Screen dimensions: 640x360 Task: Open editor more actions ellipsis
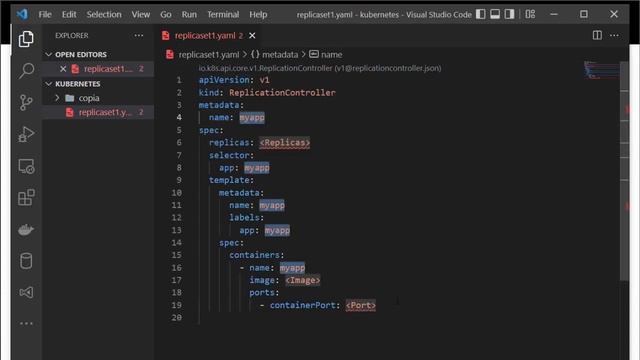point(614,36)
